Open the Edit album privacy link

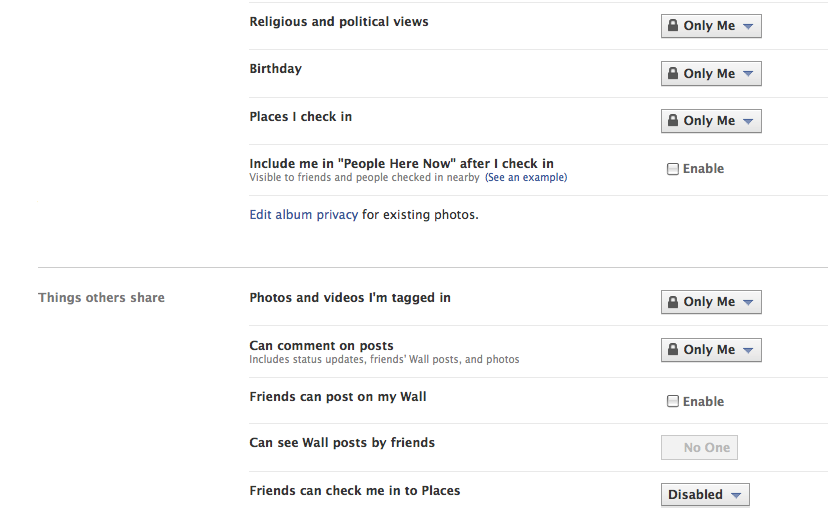coord(304,215)
